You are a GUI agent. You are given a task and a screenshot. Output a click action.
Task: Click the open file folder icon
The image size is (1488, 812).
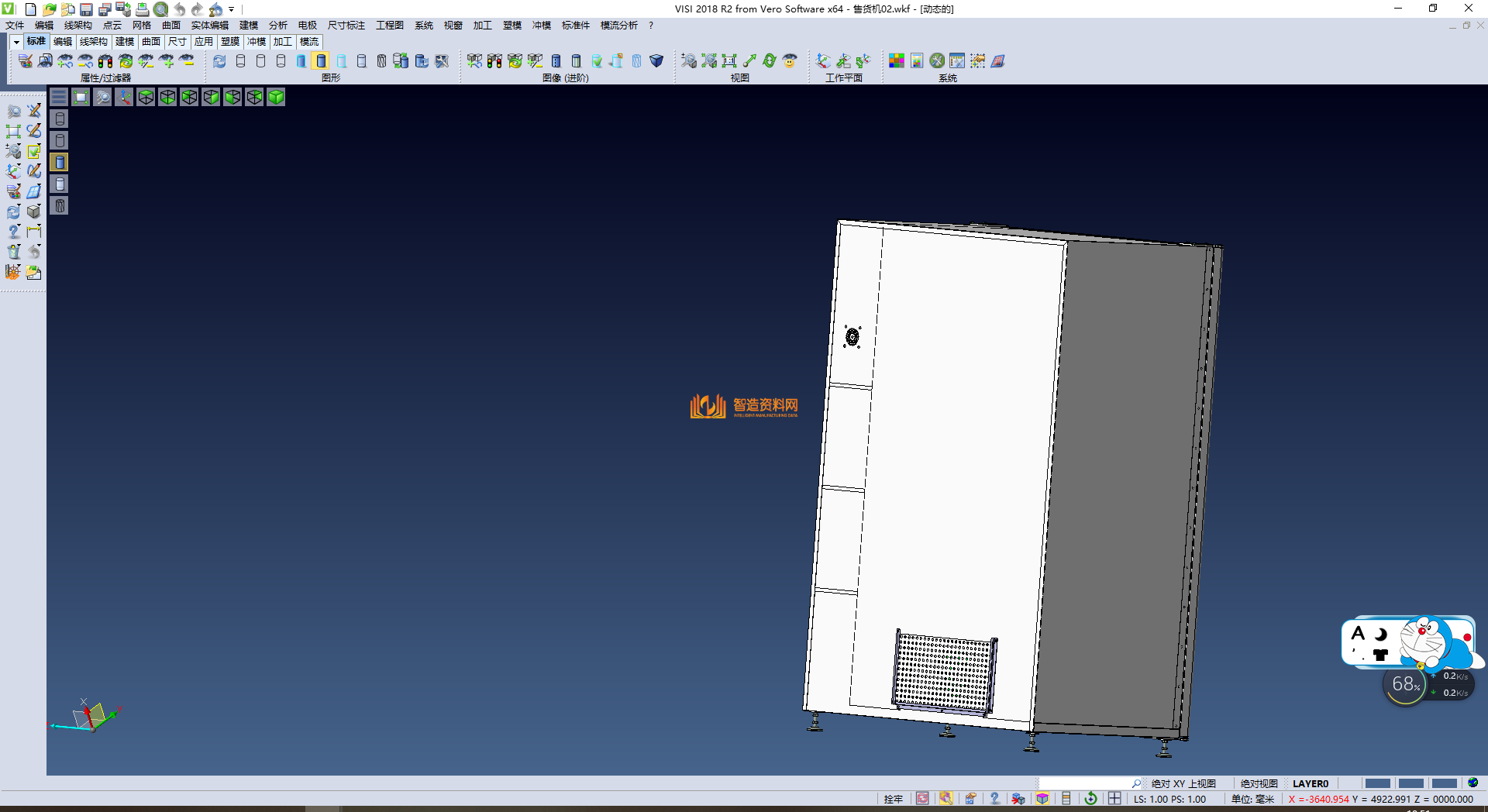pyautogui.click(x=49, y=9)
